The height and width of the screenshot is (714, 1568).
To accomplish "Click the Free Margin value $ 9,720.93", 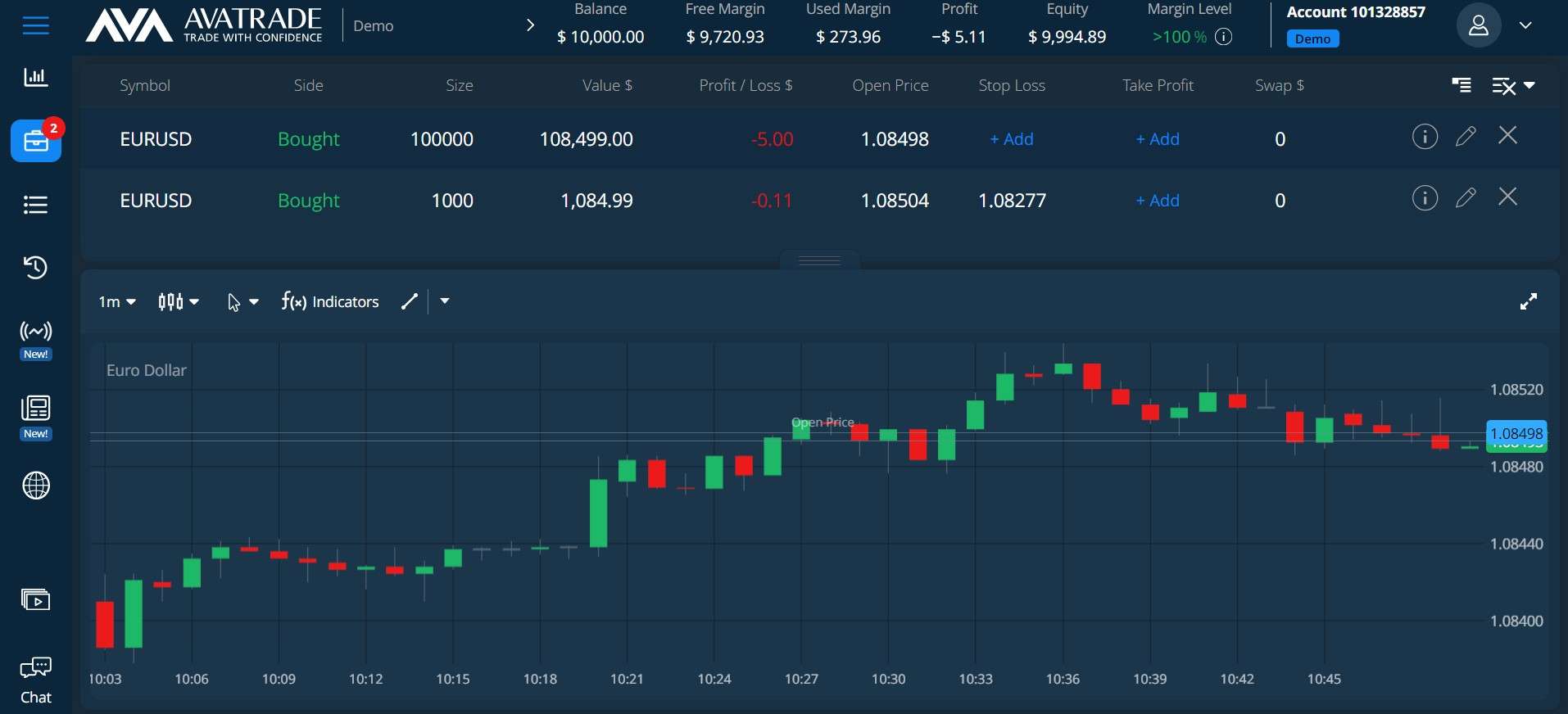I will click(725, 37).
